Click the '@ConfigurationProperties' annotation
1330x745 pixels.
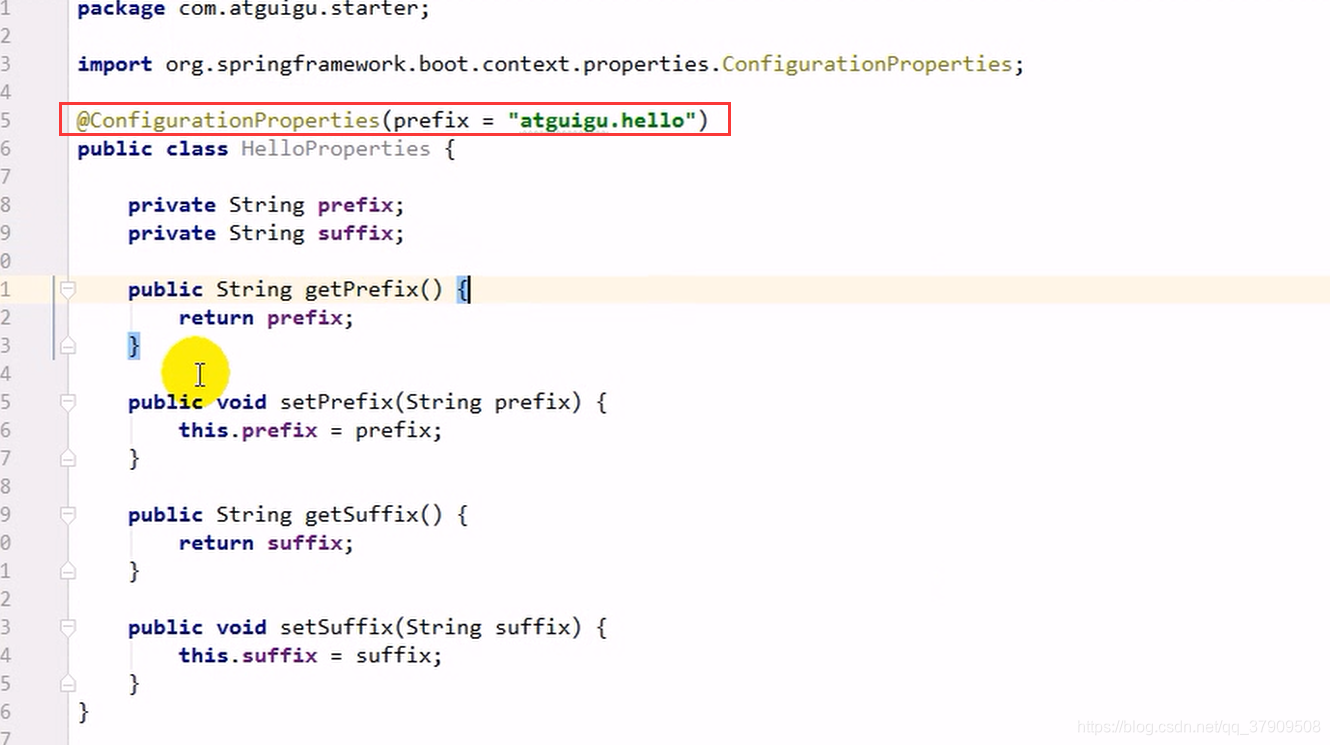228,121
